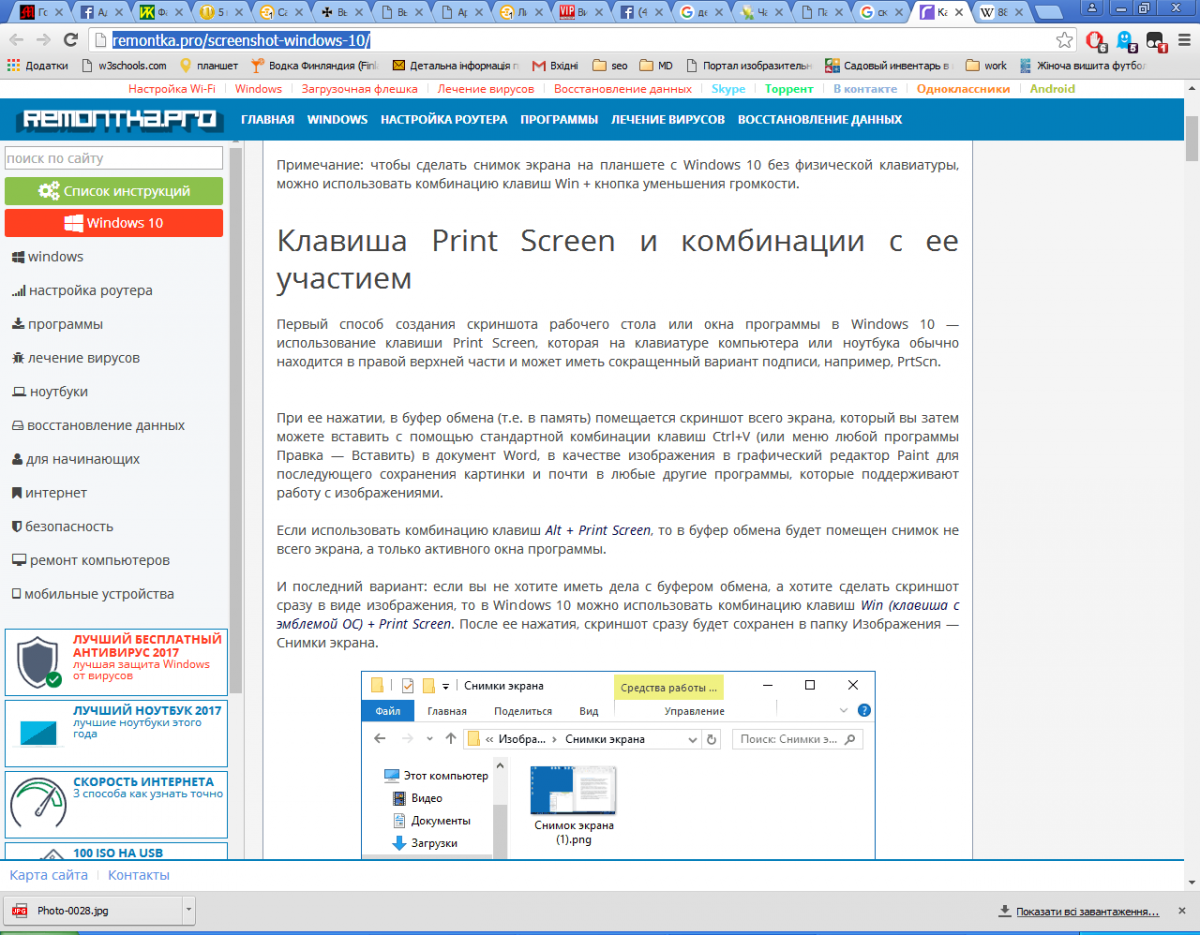Image resolution: width=1200 pixels, height=935 pixels.
Task: Open the sidebar интернет category
Action: 49,493
